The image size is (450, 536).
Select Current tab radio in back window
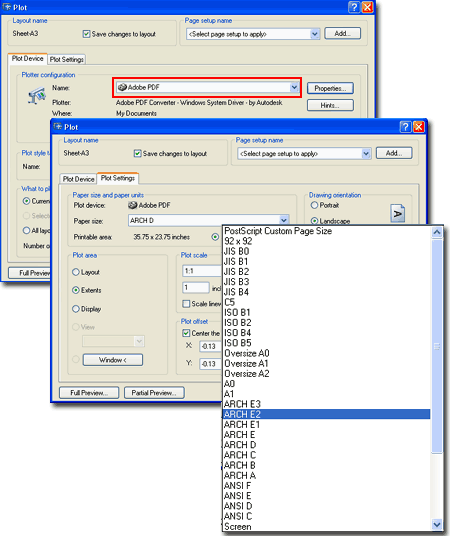tap(26, 201)
